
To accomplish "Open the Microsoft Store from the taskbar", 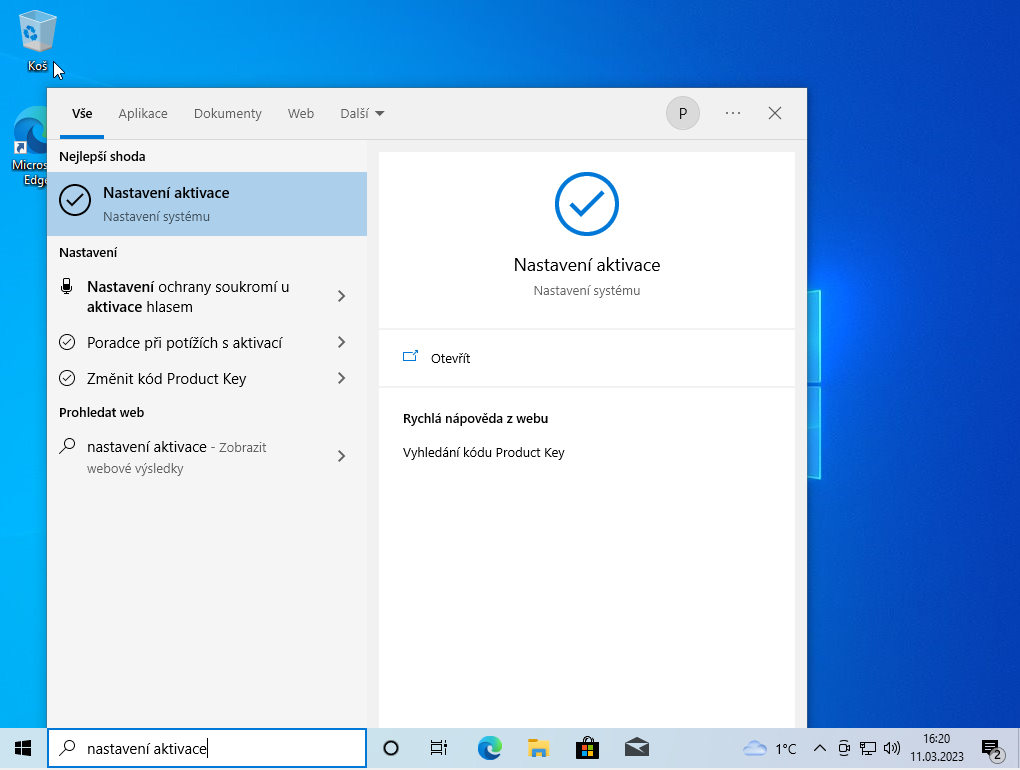I will [x=587, y=747].
